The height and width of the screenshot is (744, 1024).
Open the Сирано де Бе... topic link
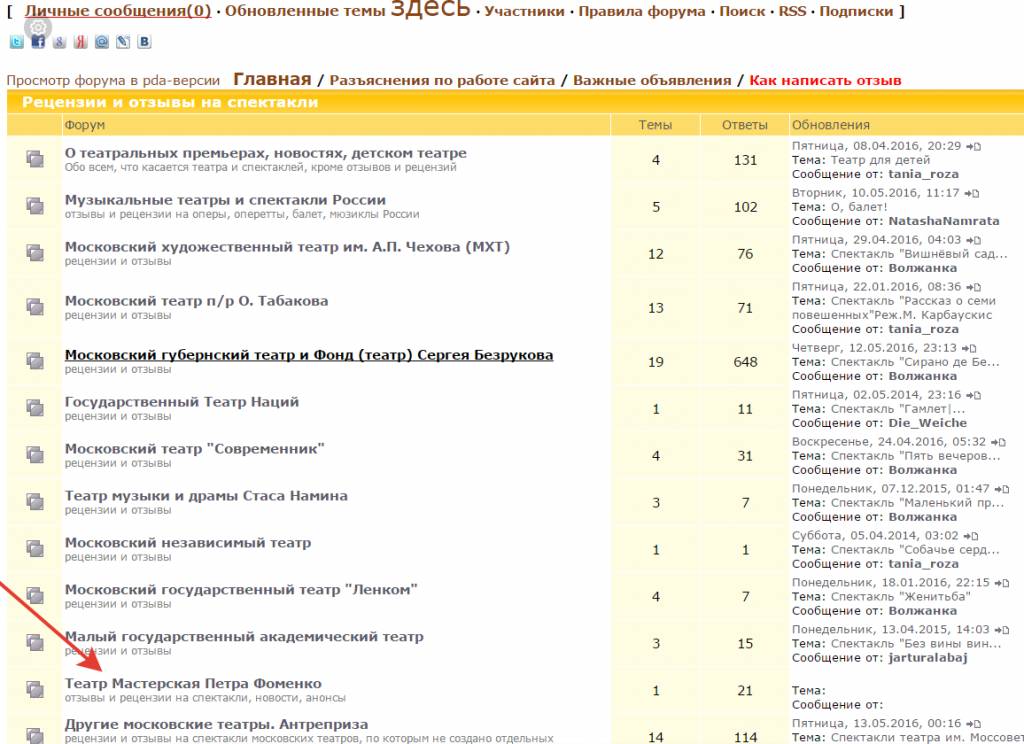point(916,362)
